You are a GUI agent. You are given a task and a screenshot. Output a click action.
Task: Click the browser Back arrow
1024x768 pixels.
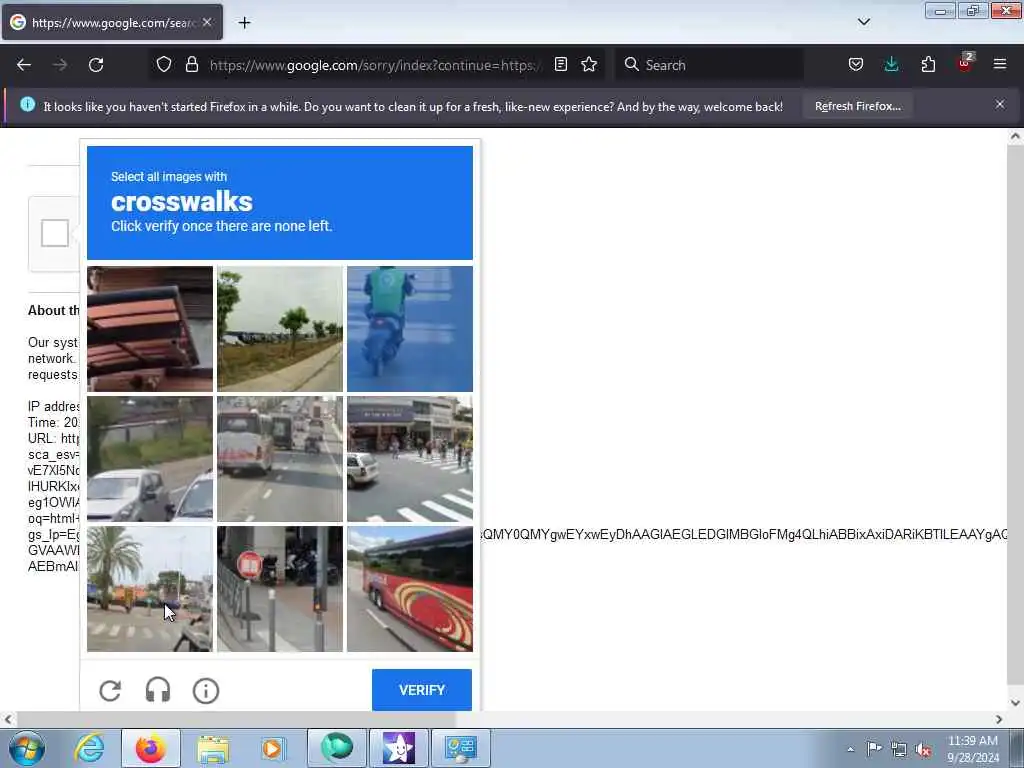24,65
